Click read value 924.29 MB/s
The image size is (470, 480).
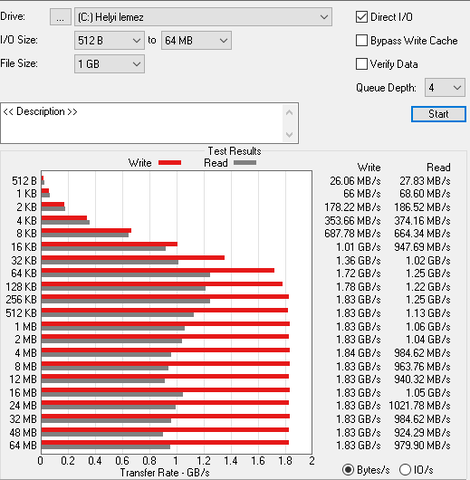point(422,433)
